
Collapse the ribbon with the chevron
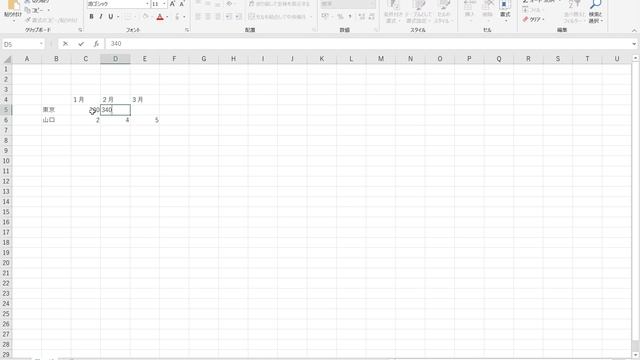[x=634, y=30]
